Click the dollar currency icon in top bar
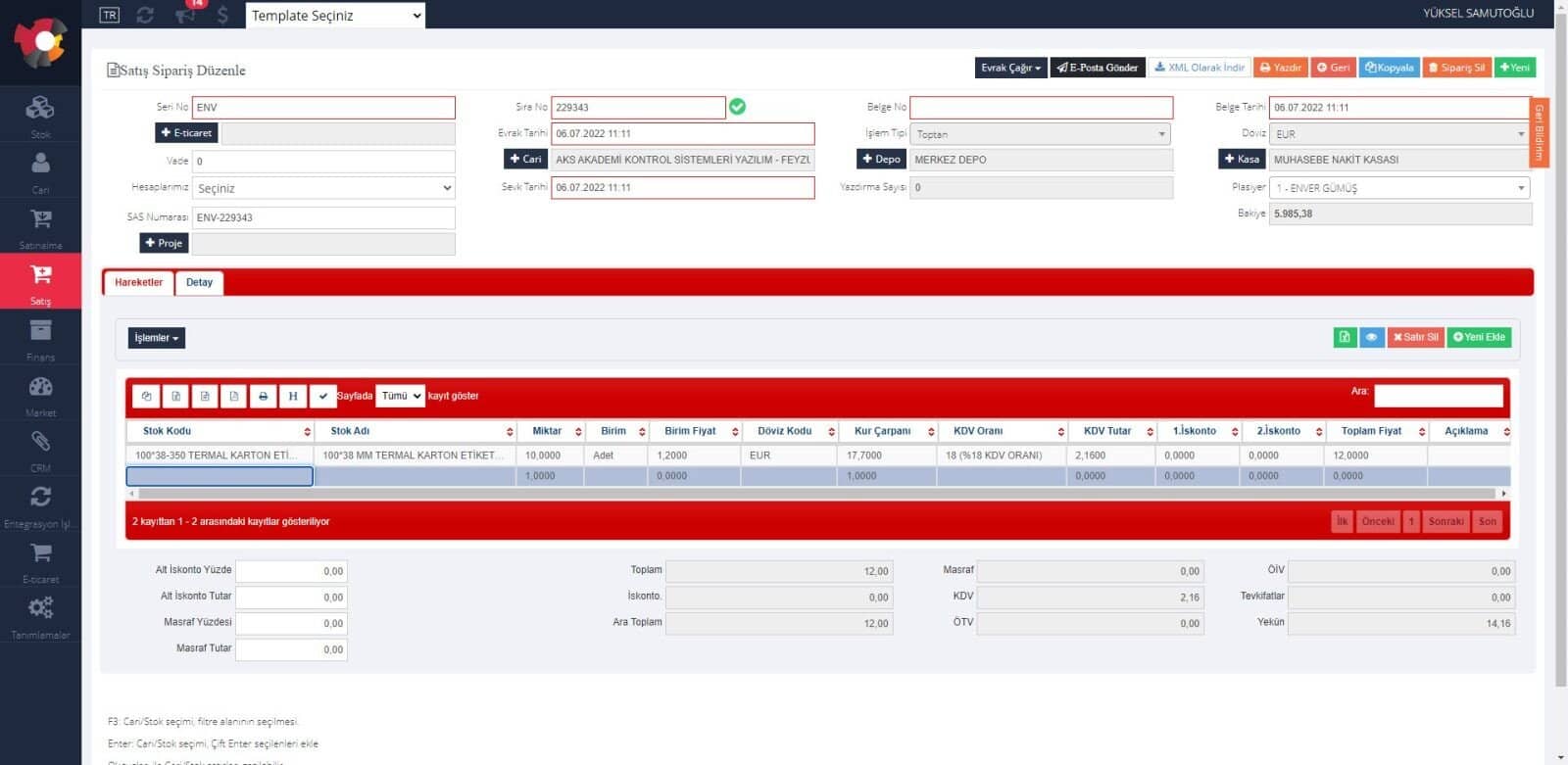The image size is (1568, 765). pos(222,15)
